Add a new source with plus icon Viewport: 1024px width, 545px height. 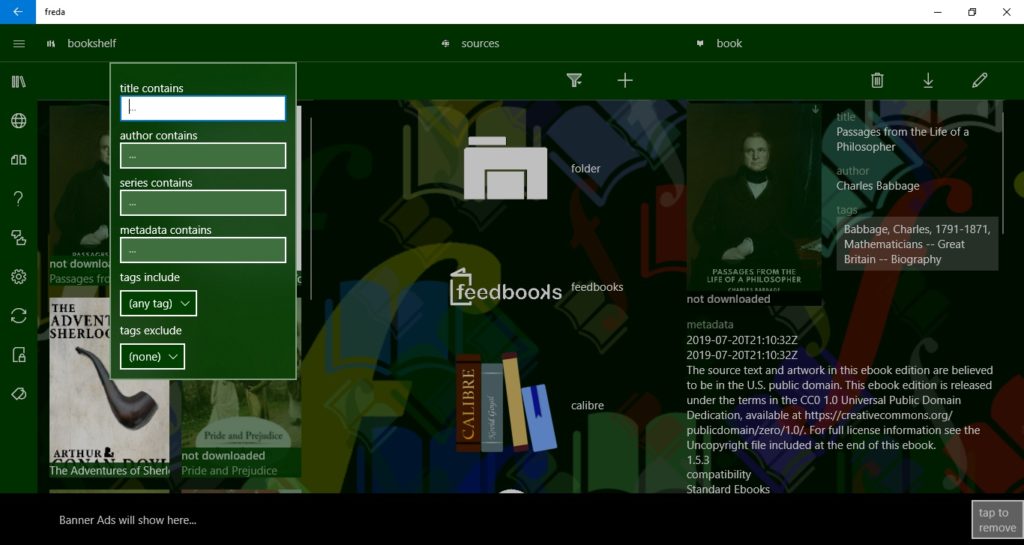625,80
